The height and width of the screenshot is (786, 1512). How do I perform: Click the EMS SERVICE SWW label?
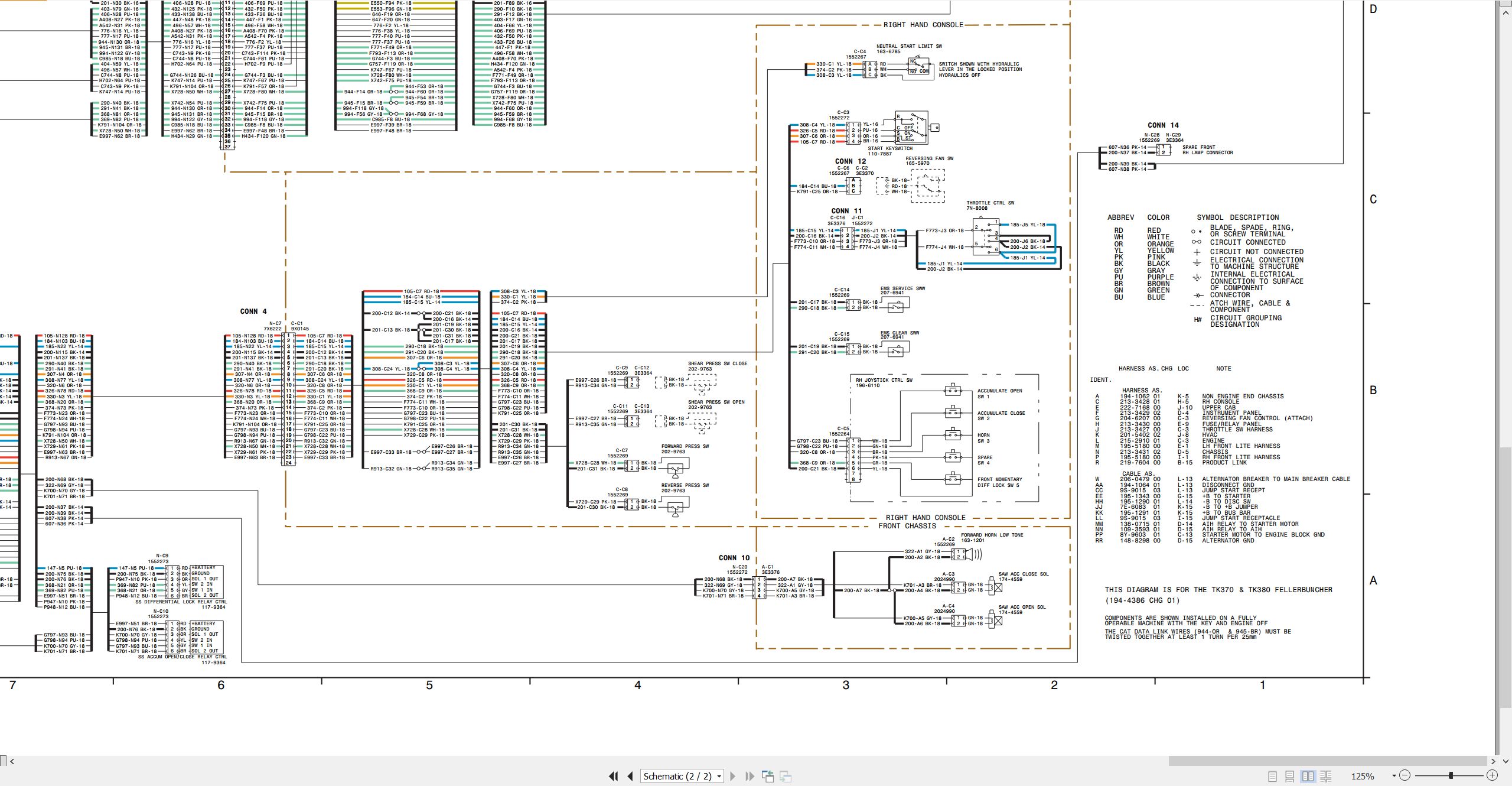[x=902, y=288]
